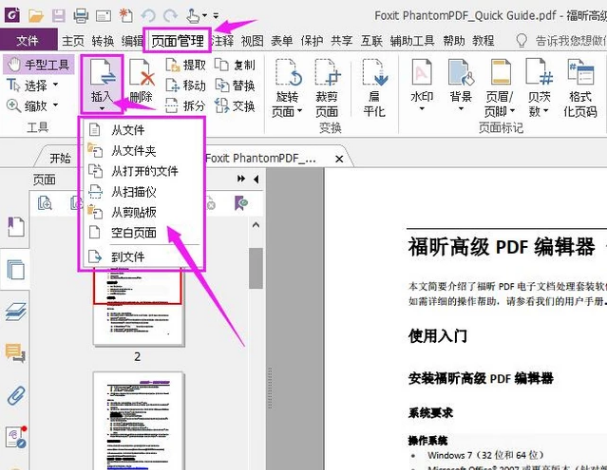Redo the last action
The height and width of the screenshot is (470, 607).
[x=170, y=16]
